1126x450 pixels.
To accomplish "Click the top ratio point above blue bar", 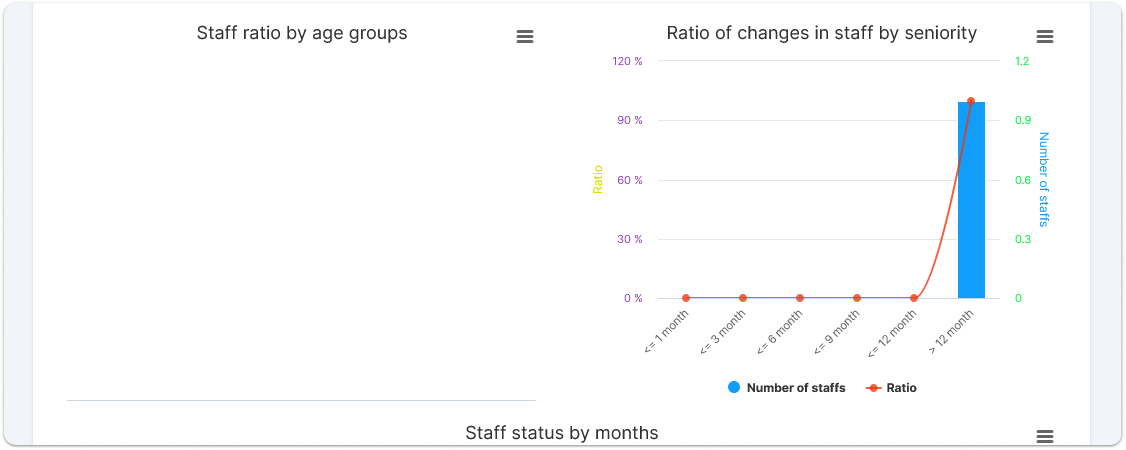I will click(971, 101).
